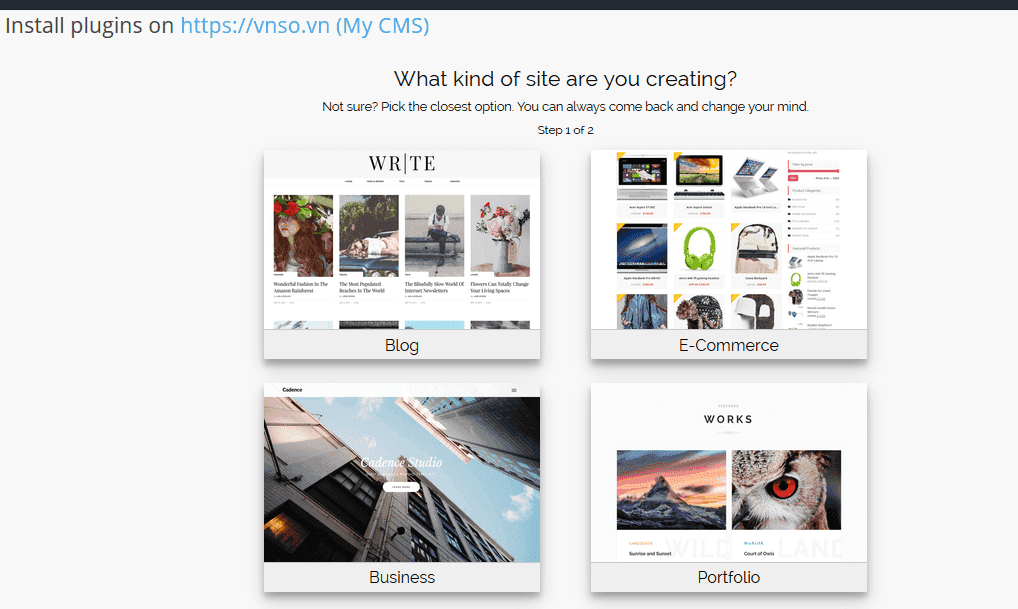Viewport: 1018px width, 609px height.
Task: Select the E-Commerce store preview thumbnail
Action: [728, 240]
